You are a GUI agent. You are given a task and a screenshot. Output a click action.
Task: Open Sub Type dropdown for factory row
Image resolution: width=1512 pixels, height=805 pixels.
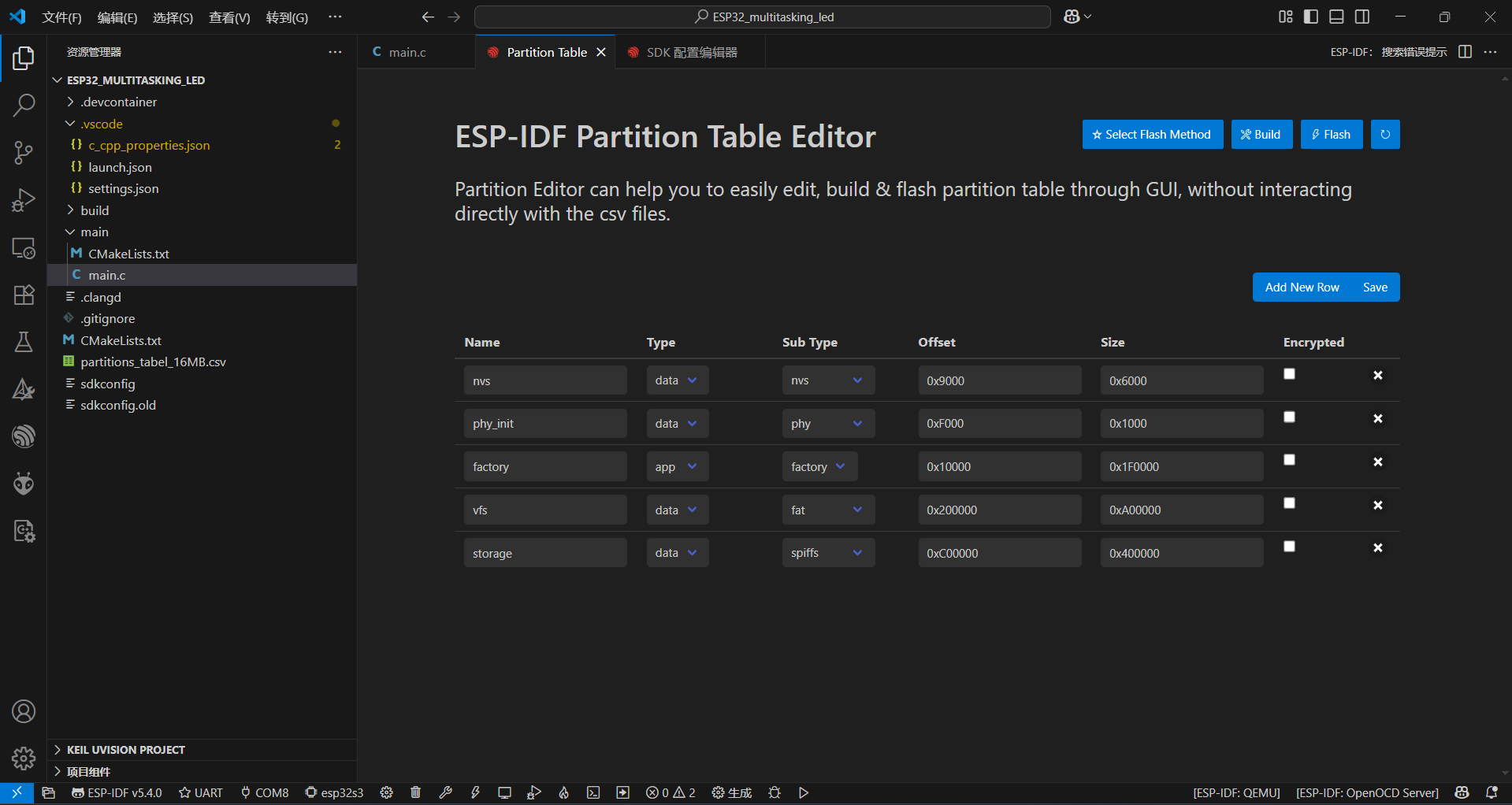pos(819,466)
